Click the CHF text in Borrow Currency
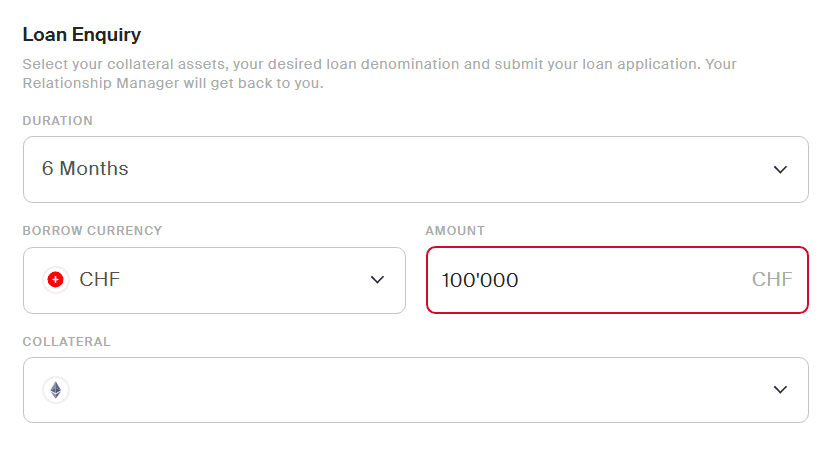835x453 pixels. (x=100, y=280)
